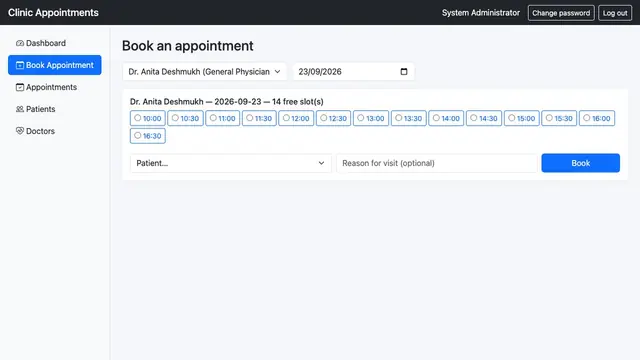Select the 14:00 time slot

(446, 118)
